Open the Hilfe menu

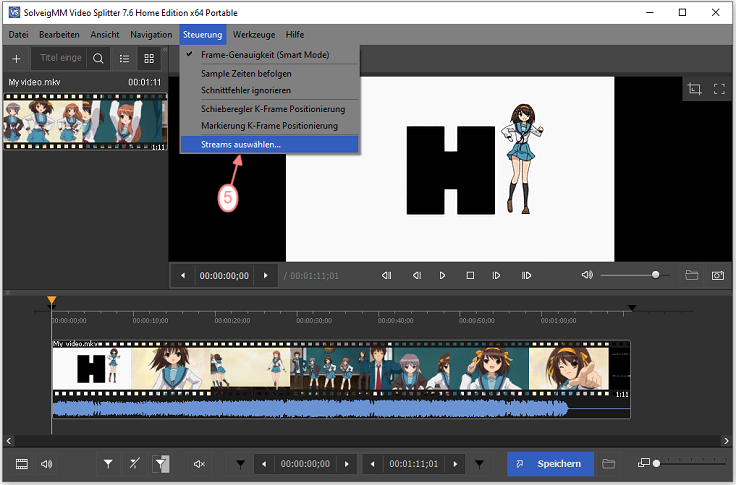coord(295,35)
